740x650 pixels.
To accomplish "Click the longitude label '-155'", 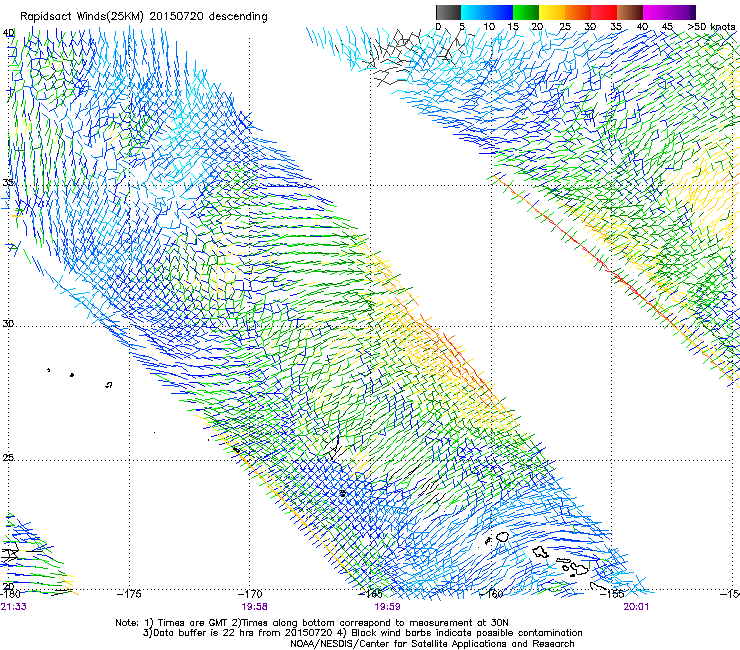I will (x=612, y=594).
